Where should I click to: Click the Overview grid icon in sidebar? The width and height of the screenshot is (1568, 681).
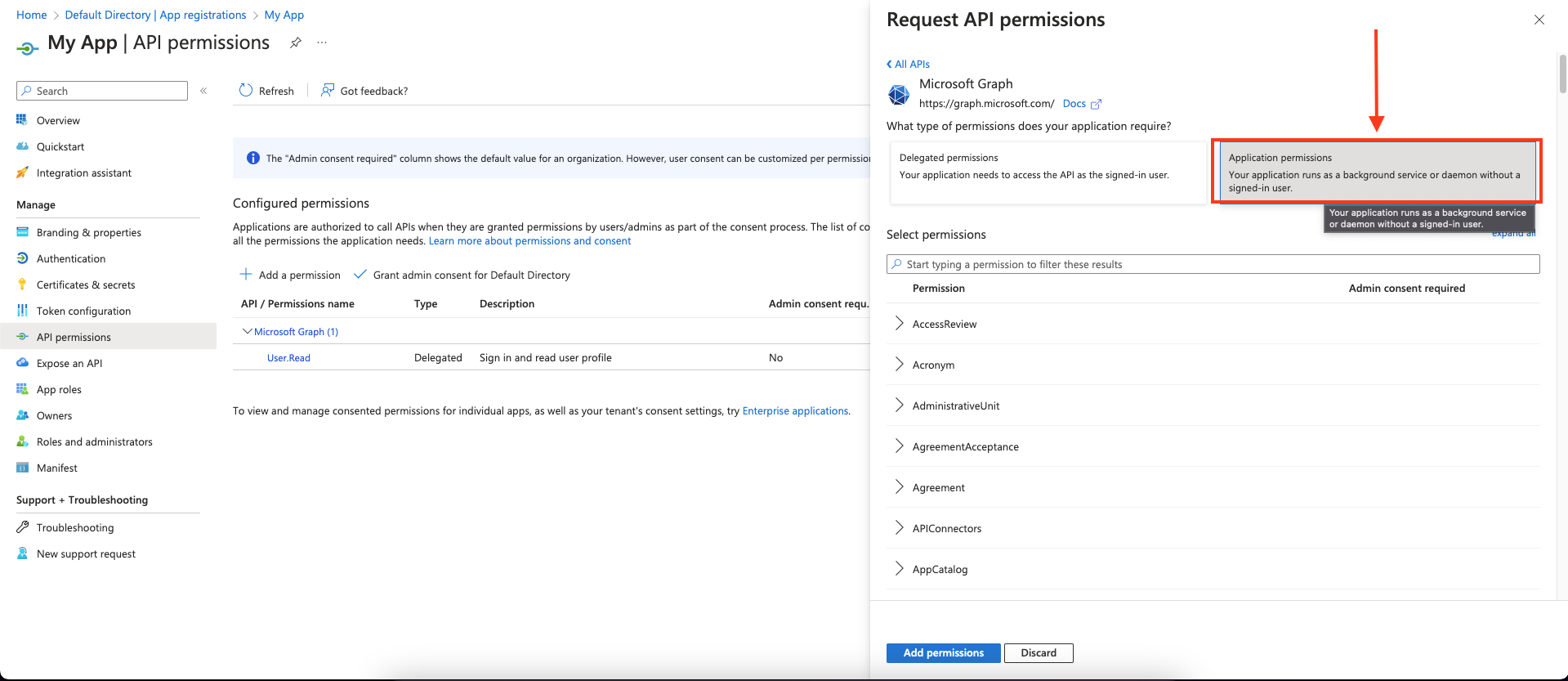click(x=22, y=120)
